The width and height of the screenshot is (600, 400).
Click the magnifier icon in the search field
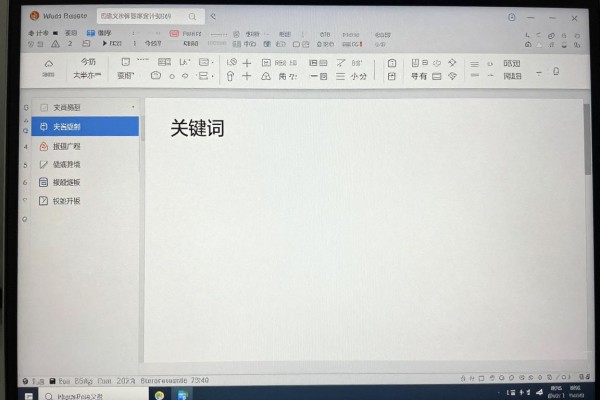click(192, 16)
